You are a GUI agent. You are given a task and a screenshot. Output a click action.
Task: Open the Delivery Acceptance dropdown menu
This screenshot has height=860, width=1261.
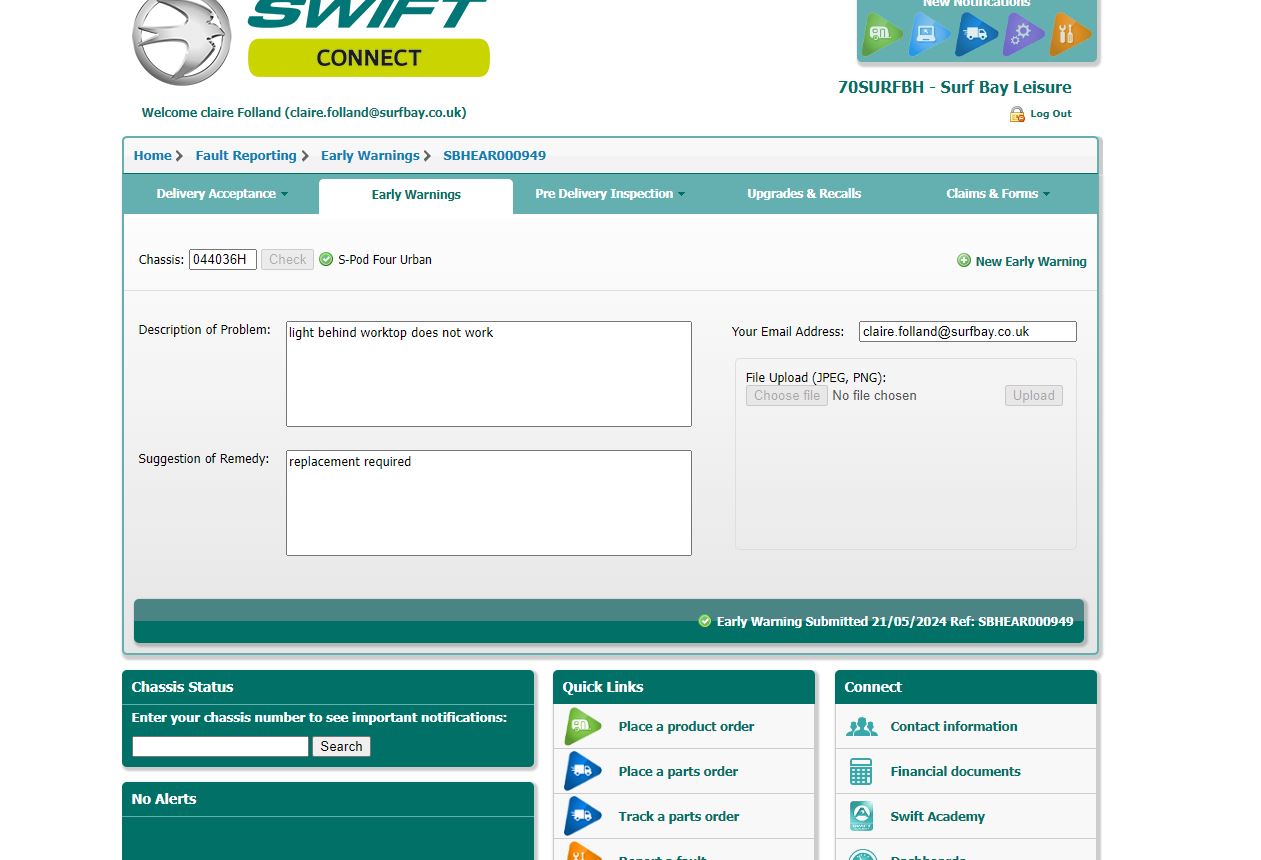pyautogui.click(x=222, y=194)
